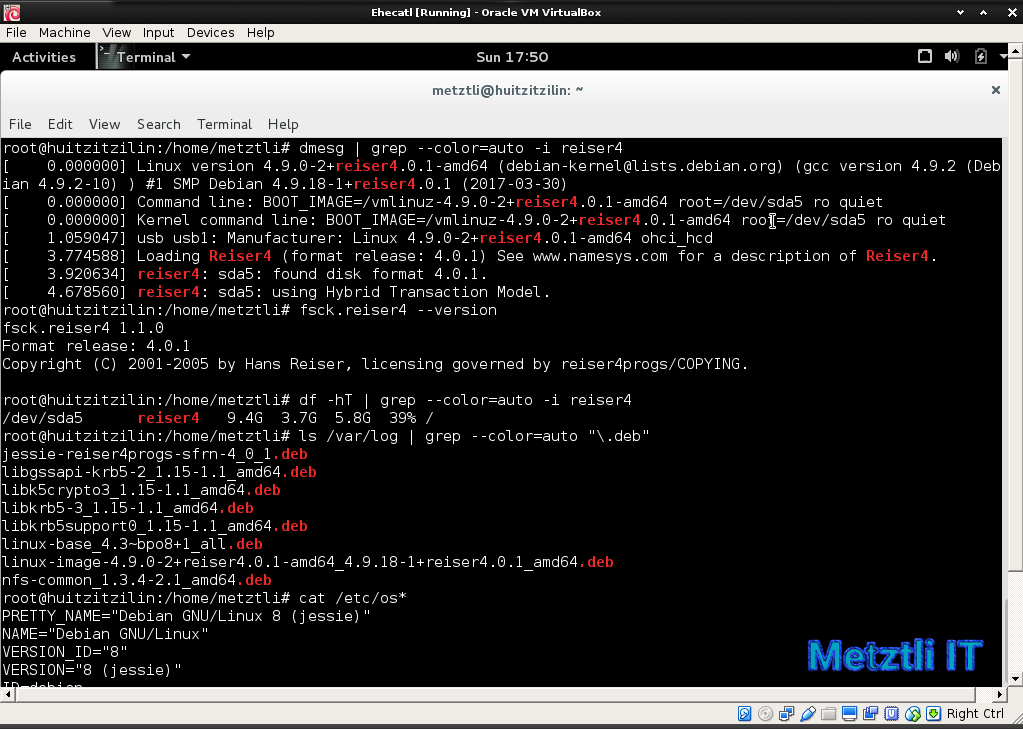Screen dimensions: 1023x729
Task: Close the metztli@huitzitzilin terminal window
Action: coord(996,90)
